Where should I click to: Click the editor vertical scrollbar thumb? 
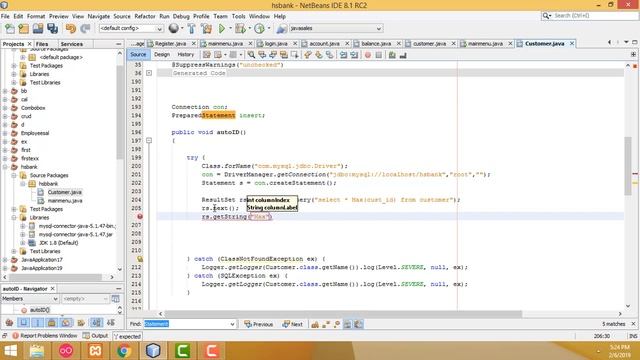[x=628, y=167]
